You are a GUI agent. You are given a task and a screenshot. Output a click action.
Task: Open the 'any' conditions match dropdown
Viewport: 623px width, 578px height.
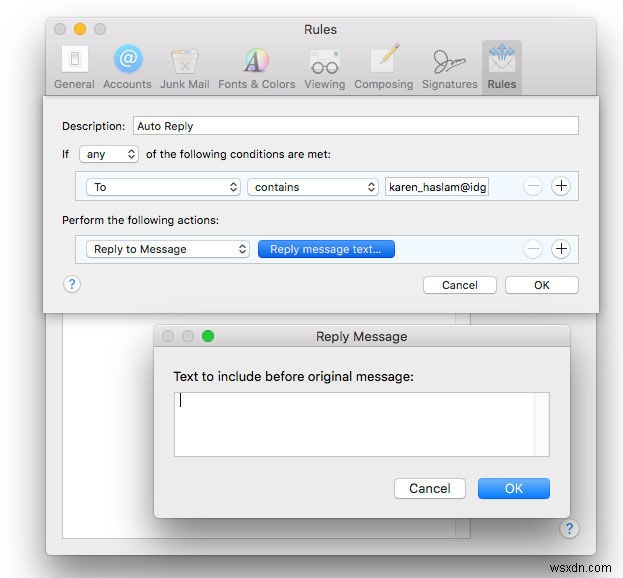[x=109, y=154]
